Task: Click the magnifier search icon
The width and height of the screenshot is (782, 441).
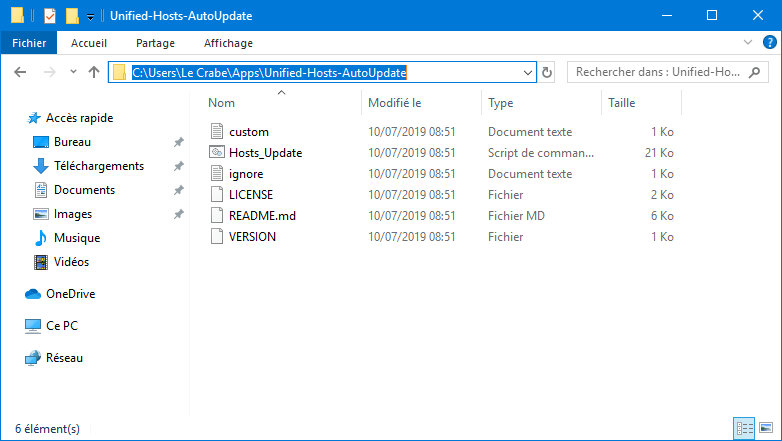Action: [755, 72]
